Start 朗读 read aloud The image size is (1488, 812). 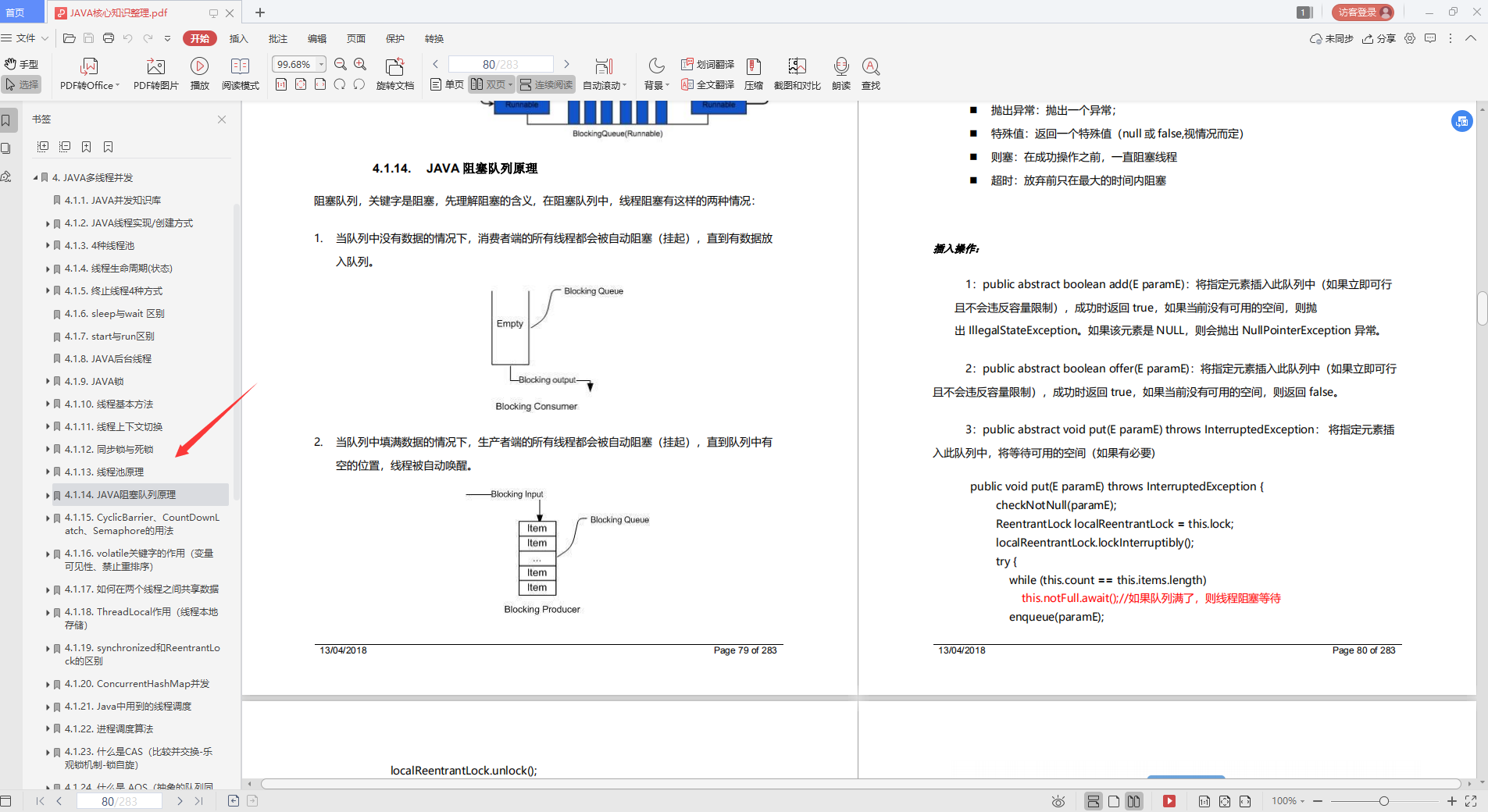click(841, 74)
